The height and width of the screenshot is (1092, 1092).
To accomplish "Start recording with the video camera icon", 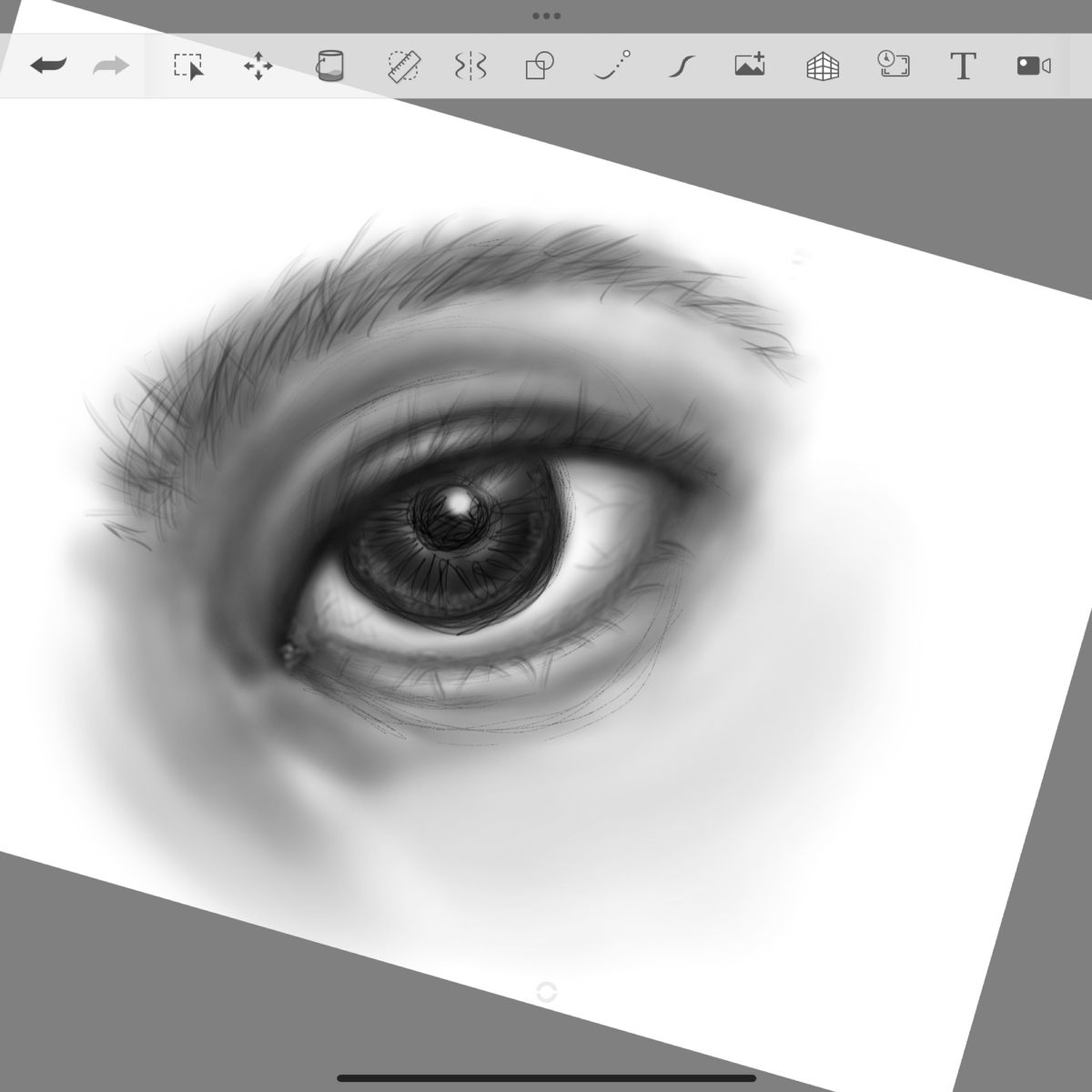I will [1034, 66].
